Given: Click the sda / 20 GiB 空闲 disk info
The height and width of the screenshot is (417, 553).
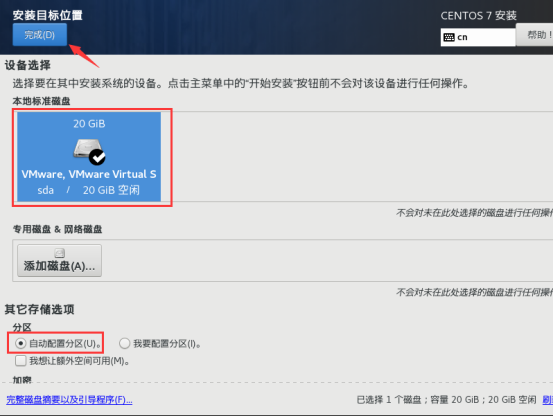Looking at the screenshot, I should 89,190.
